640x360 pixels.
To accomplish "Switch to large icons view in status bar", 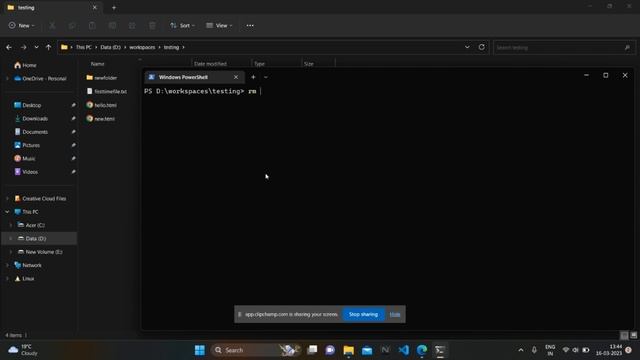I will coord(633,335).
